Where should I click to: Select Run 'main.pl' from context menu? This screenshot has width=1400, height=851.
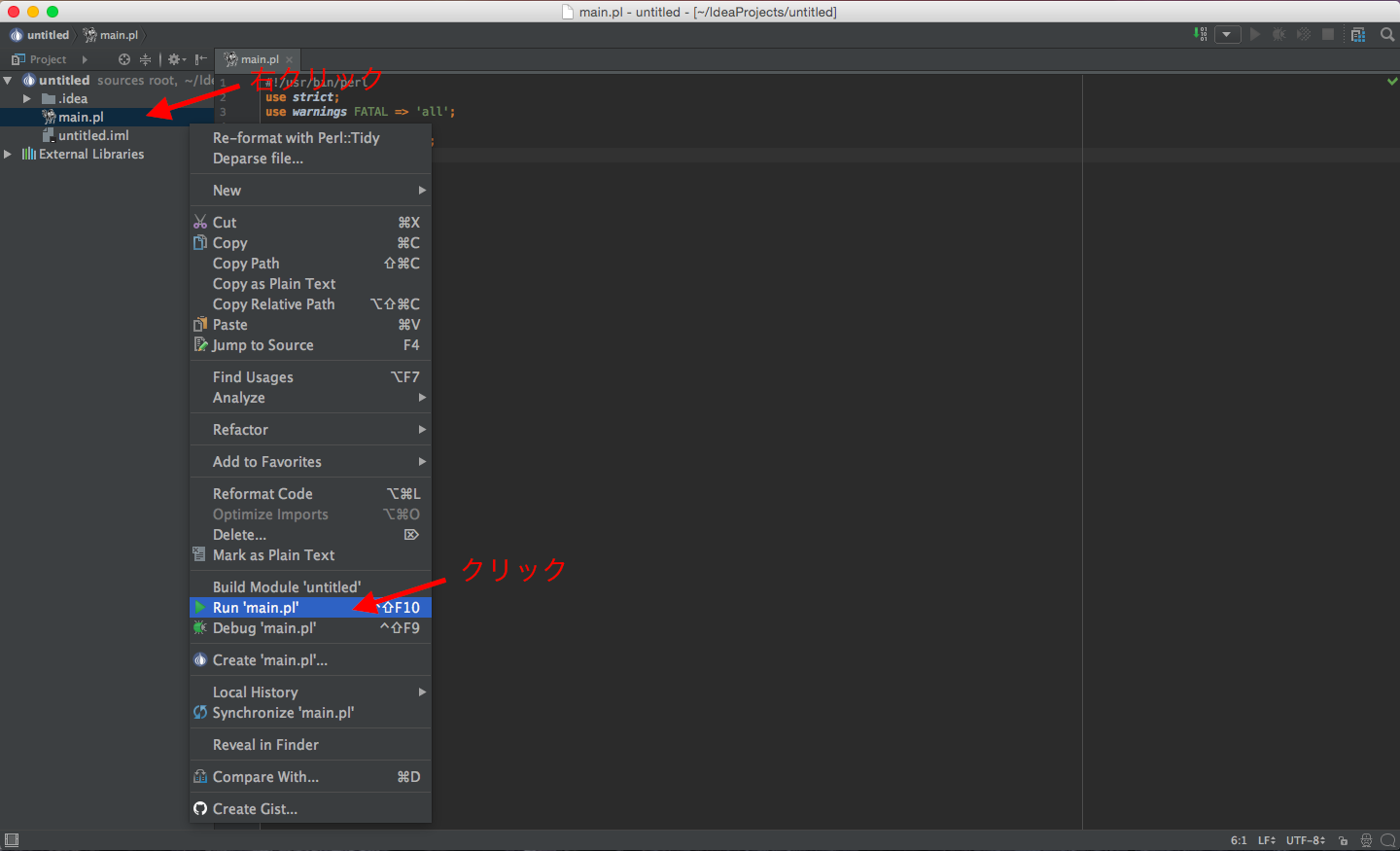click(x=256, y=608)
